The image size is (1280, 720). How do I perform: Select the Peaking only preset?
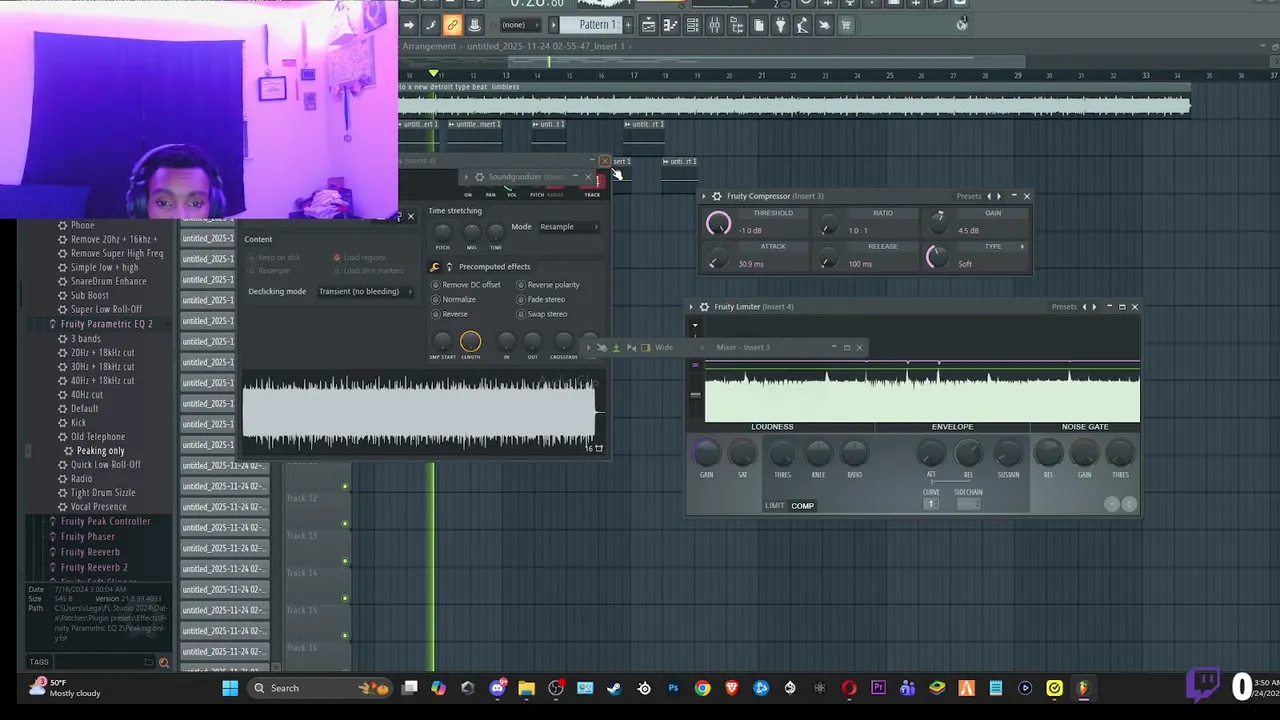pos(100,451)
